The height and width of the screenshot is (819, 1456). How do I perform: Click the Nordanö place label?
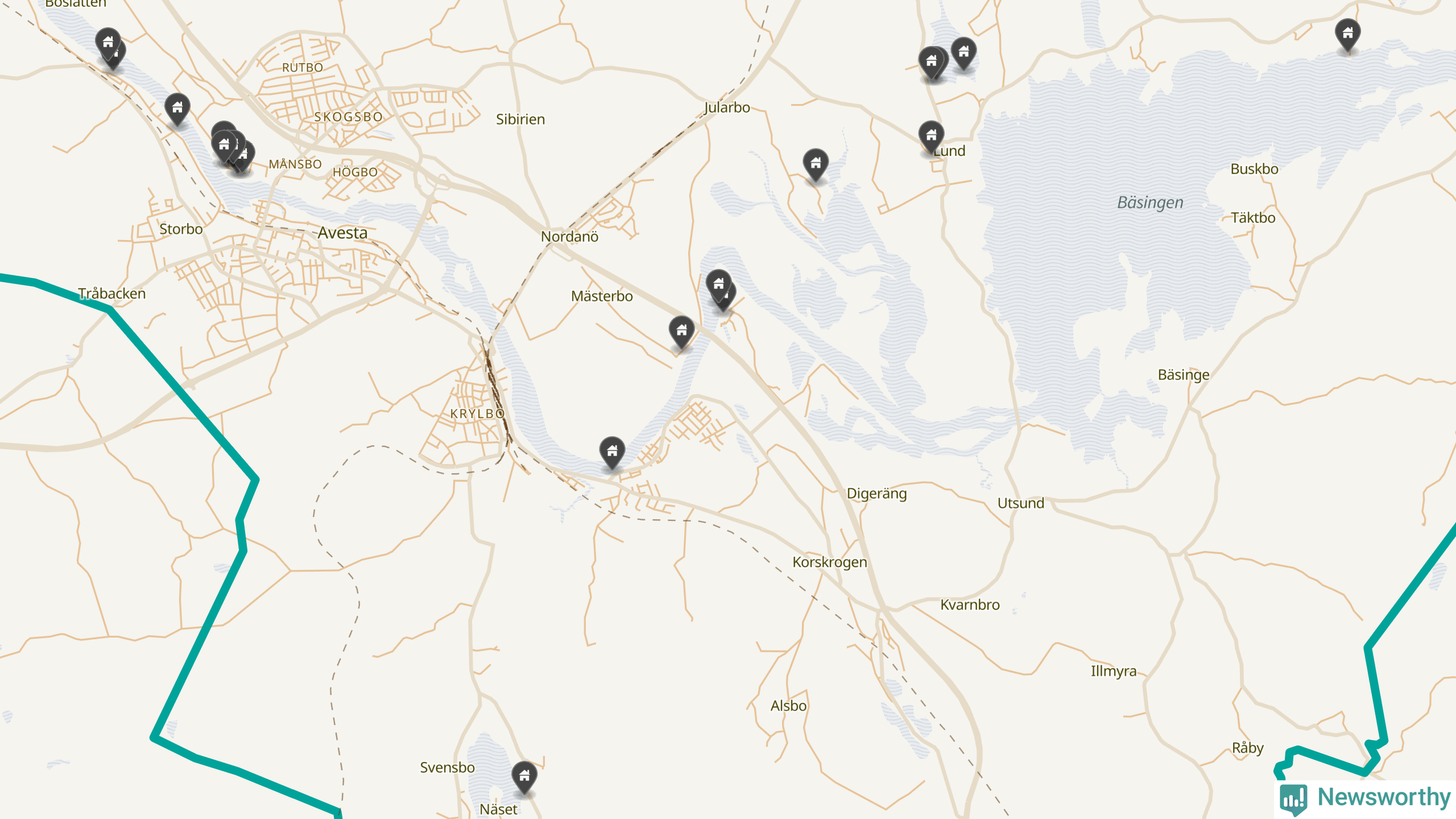[569, 237]
